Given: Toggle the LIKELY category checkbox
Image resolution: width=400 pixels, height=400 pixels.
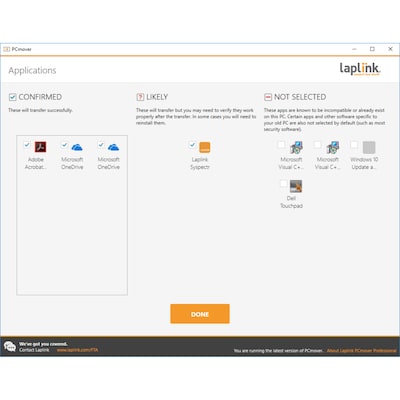Looking at the screenshot, I should coord(140,97).
